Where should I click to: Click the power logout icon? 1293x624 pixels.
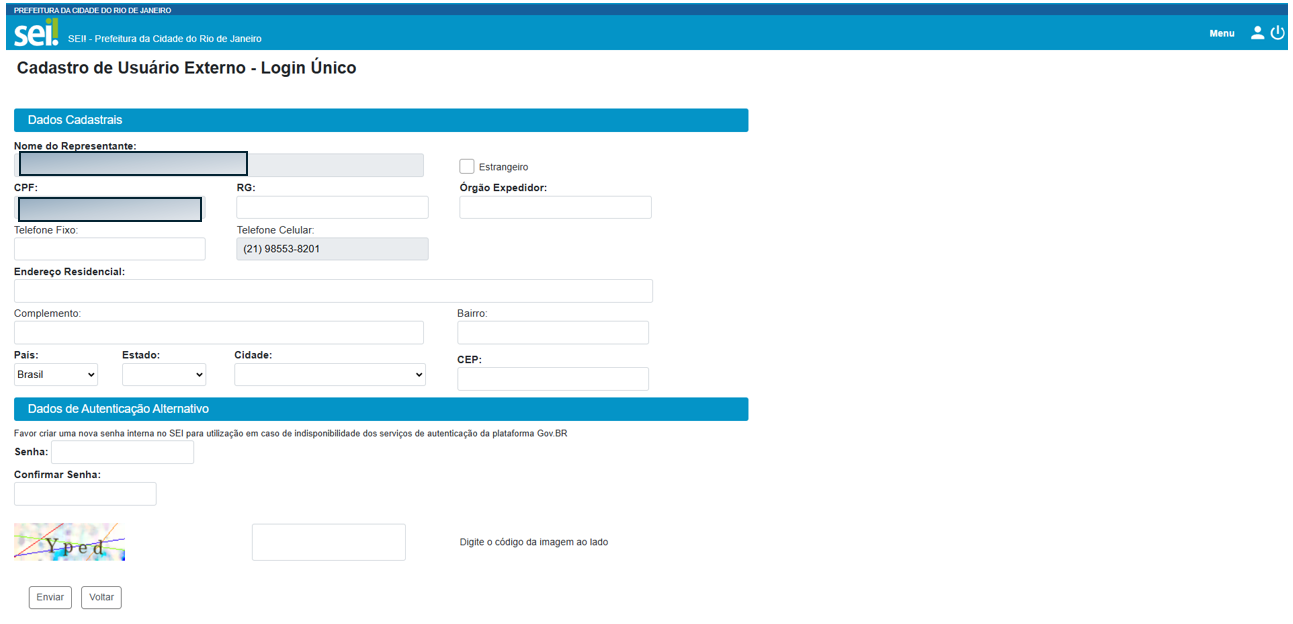click(1277, 33)
